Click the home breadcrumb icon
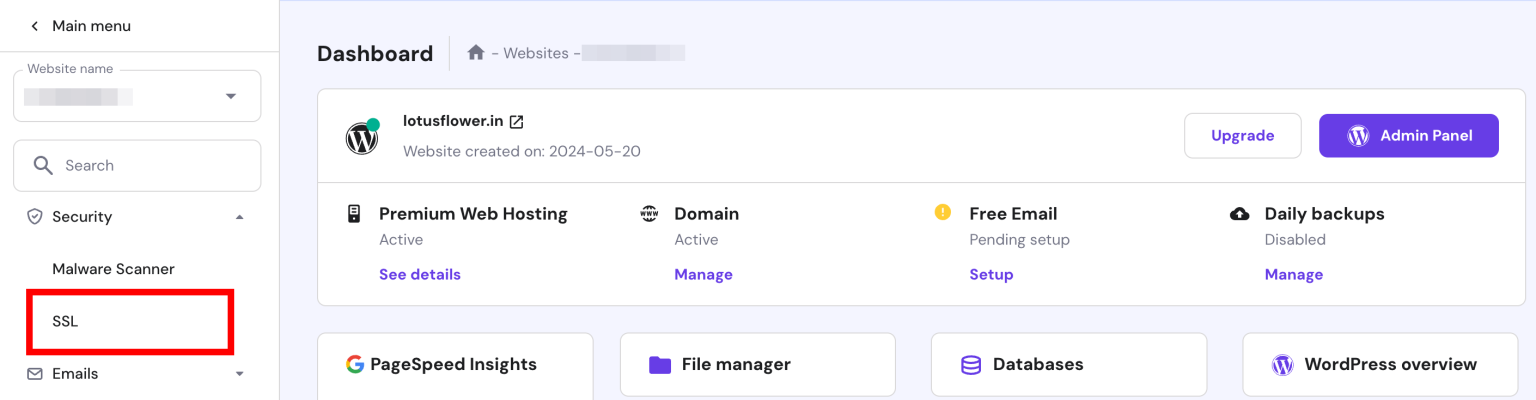The height and width of the screenshot is (400, 1536). (x=476, y=53)
